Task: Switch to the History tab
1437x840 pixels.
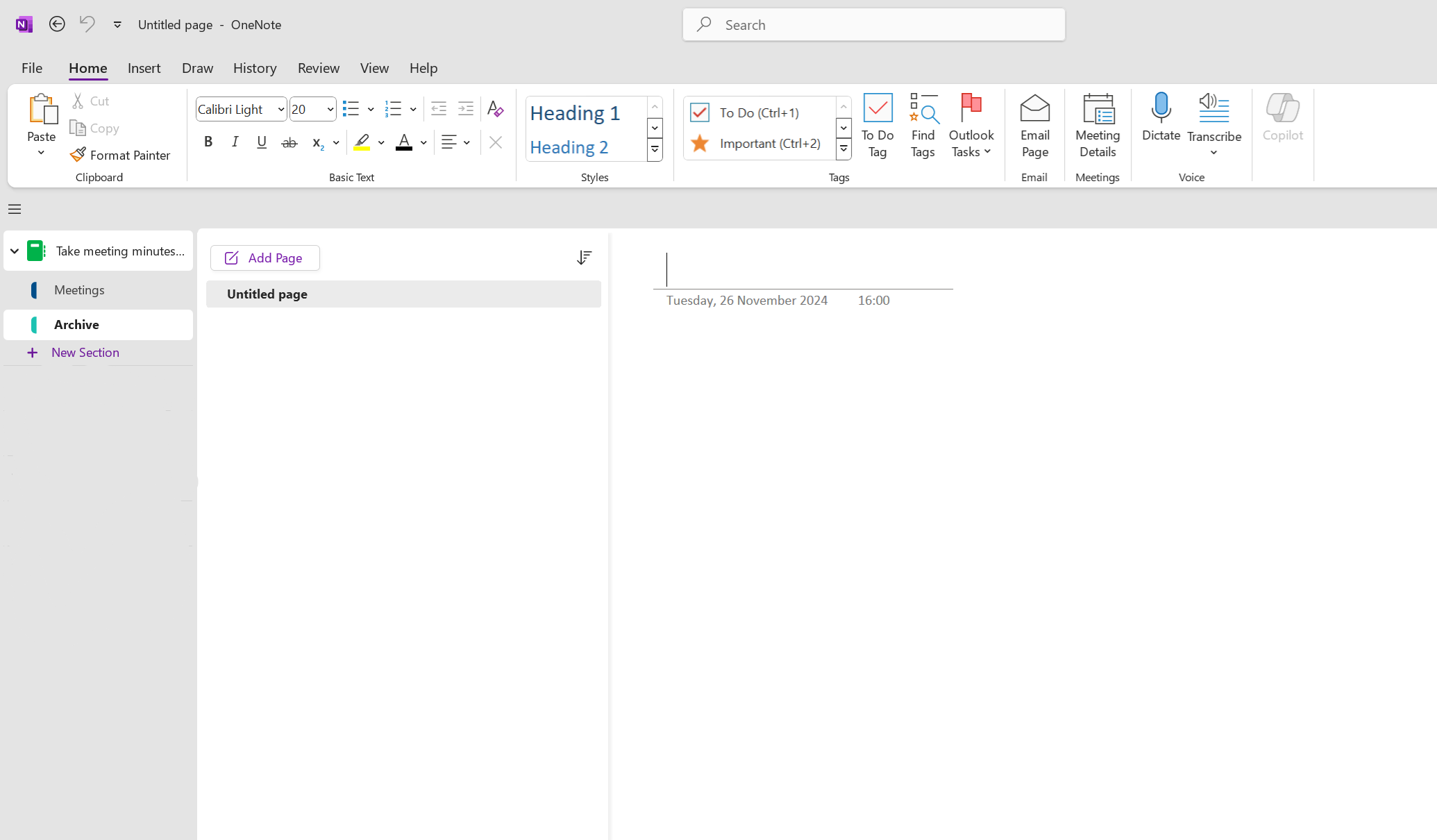Action: [255, 67]
